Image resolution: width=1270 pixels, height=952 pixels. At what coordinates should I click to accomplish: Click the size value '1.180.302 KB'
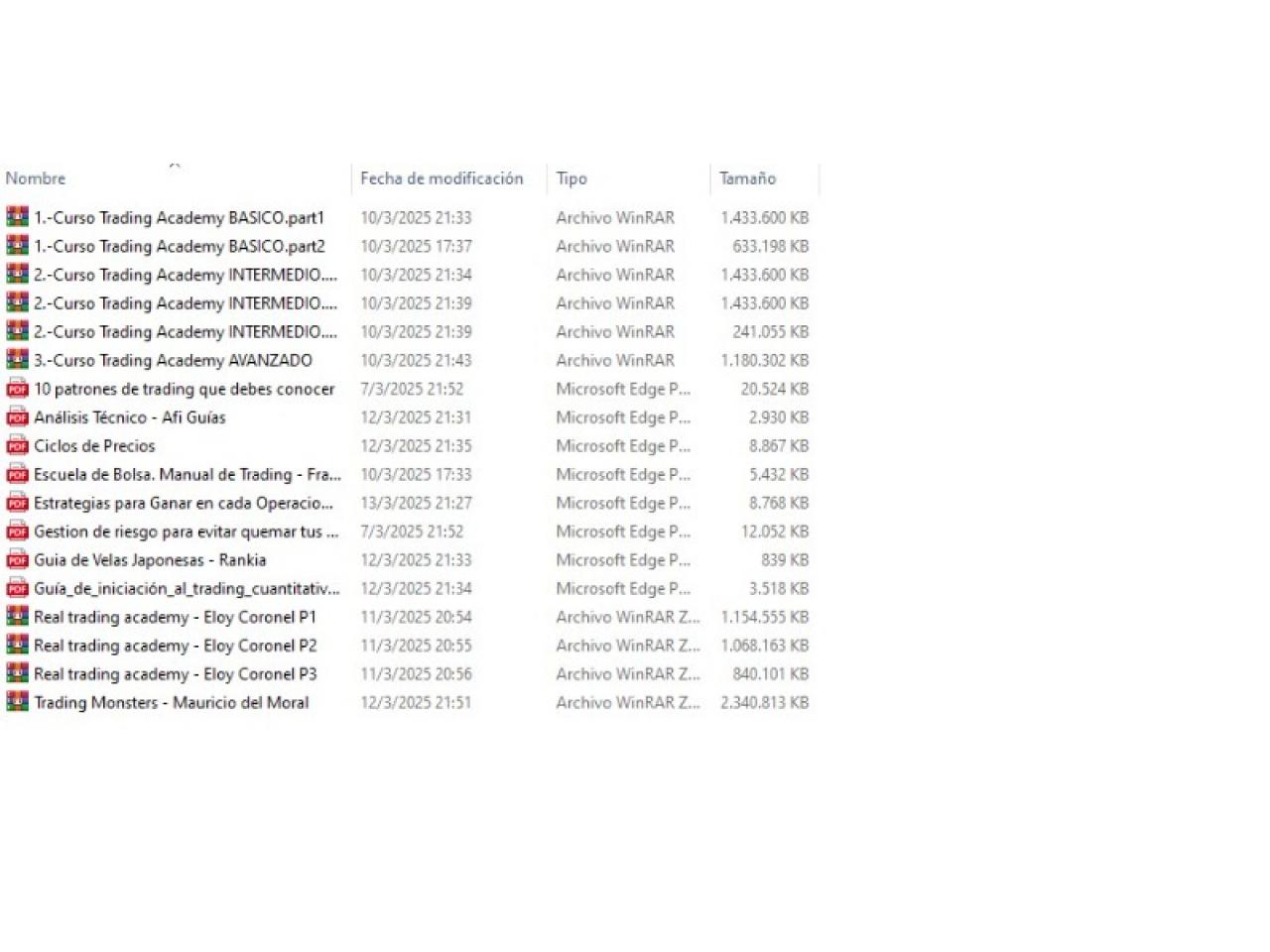(765, 360)
